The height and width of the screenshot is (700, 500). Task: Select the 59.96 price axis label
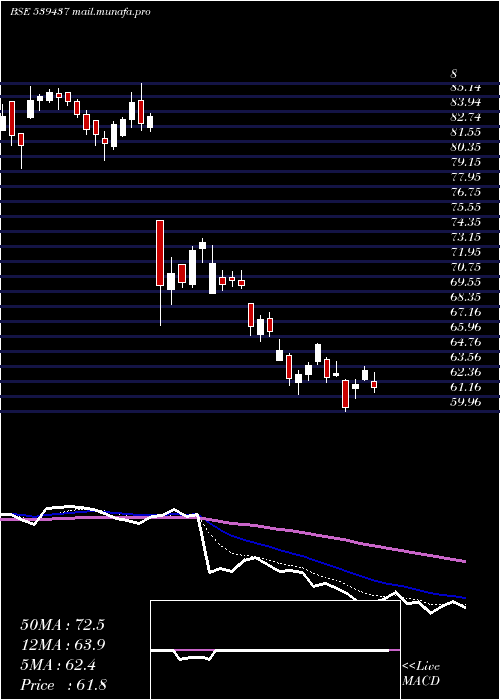pyautogui.click(x=466, y=402)
